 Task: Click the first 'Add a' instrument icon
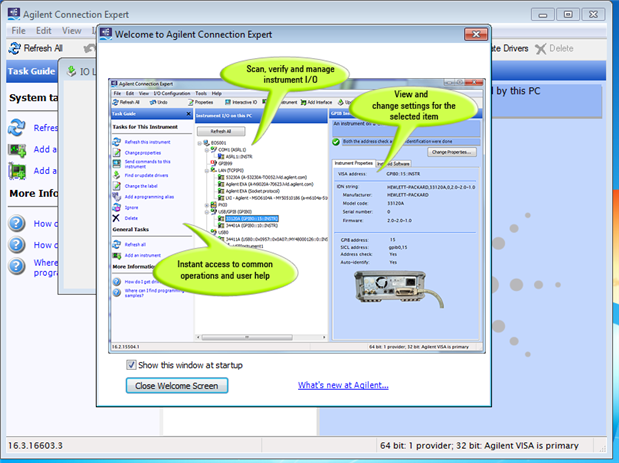17,150
